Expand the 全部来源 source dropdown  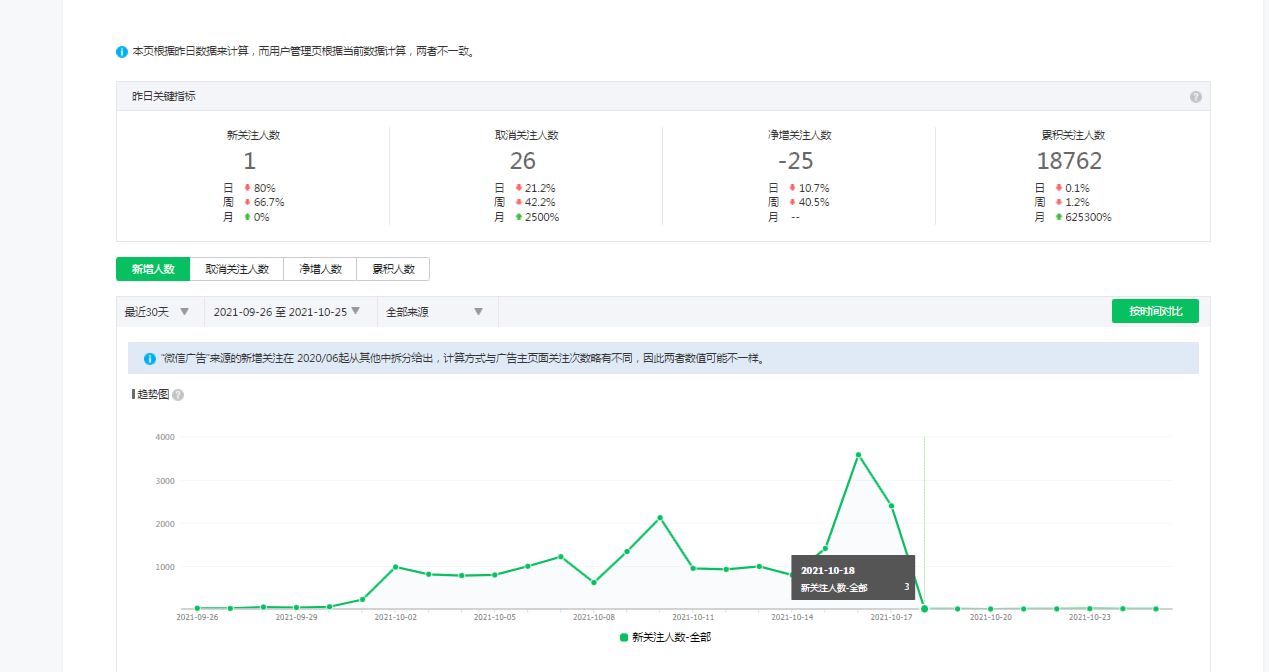point(435,312)
